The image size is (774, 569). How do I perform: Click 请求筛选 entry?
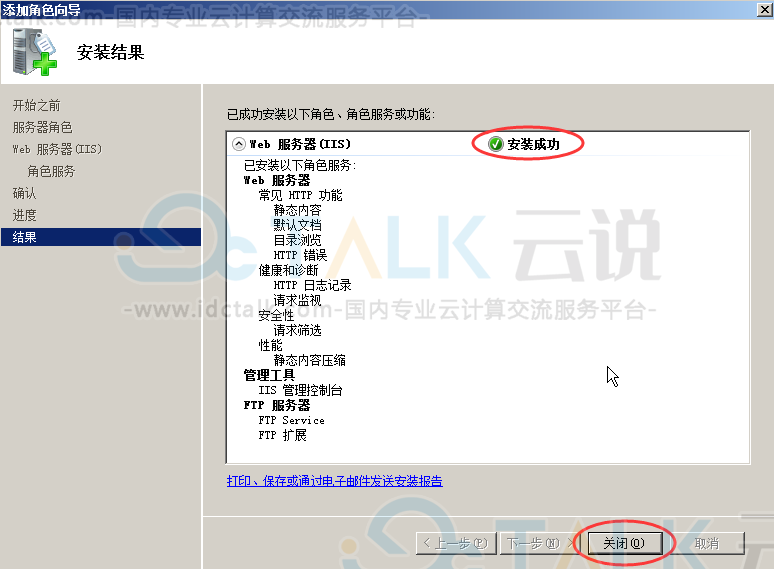click(297, 330)
